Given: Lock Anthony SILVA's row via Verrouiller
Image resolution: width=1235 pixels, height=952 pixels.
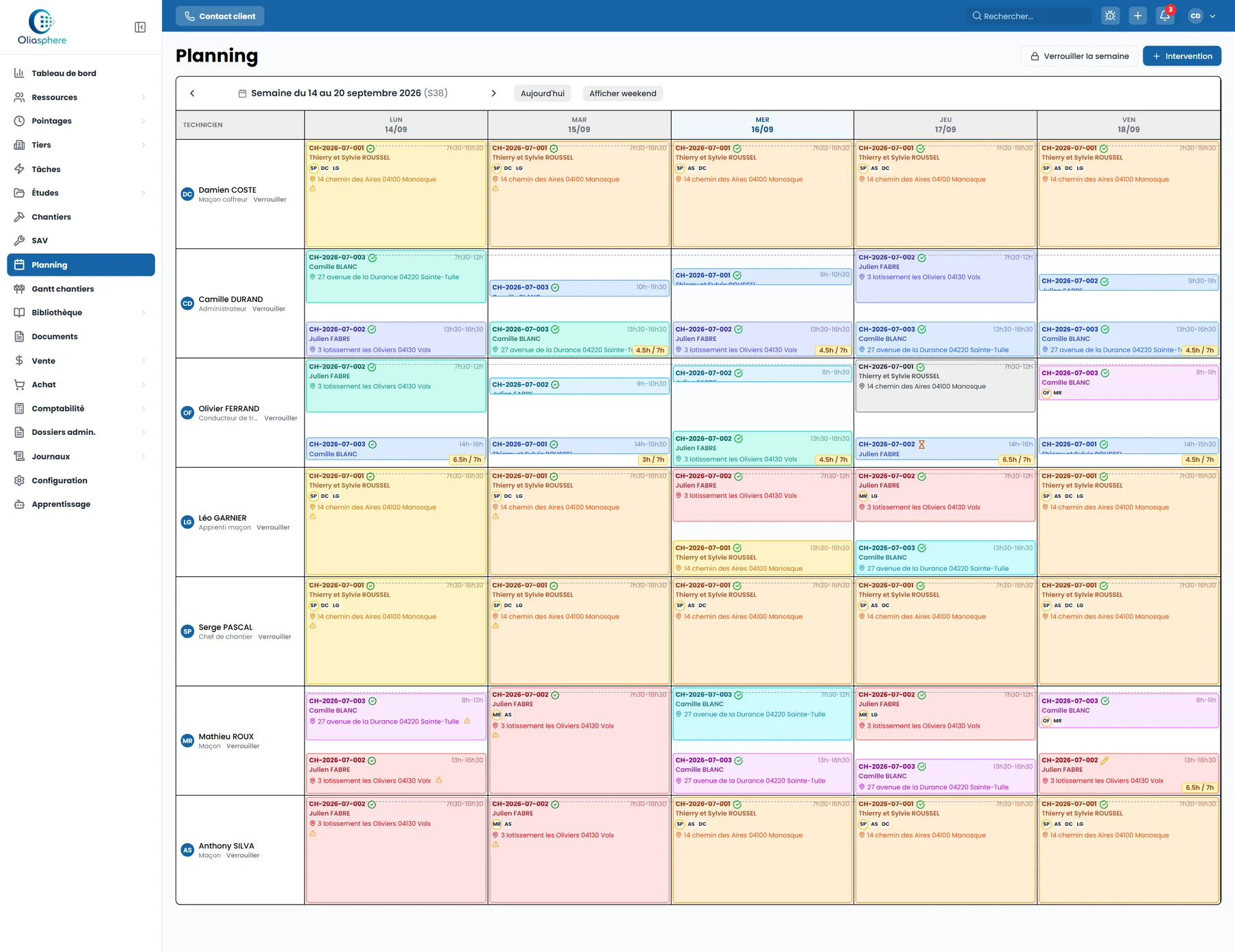Looking at the screenshot, I should [x=243, y=855].
